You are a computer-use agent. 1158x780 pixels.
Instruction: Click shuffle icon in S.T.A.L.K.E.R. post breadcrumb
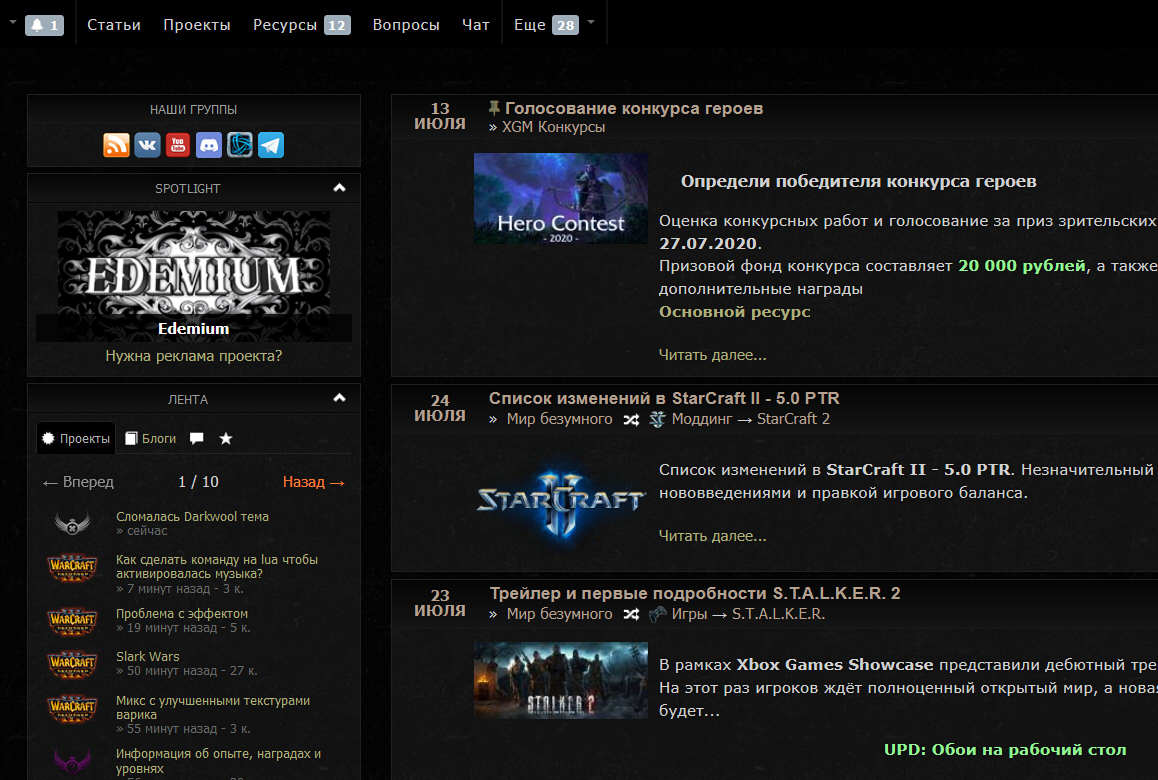[631, 615]
